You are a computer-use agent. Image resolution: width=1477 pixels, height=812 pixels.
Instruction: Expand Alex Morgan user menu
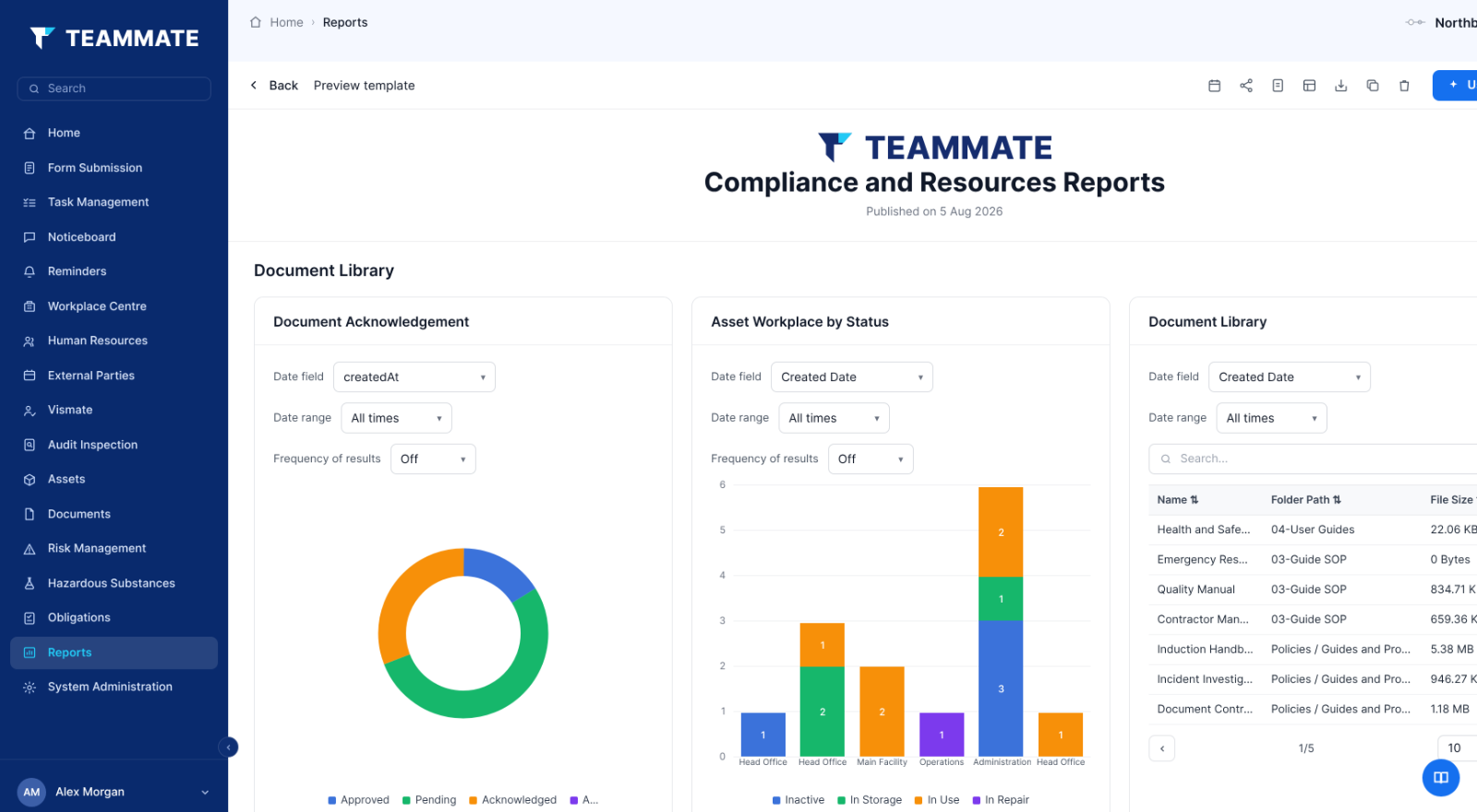point(114,792)
